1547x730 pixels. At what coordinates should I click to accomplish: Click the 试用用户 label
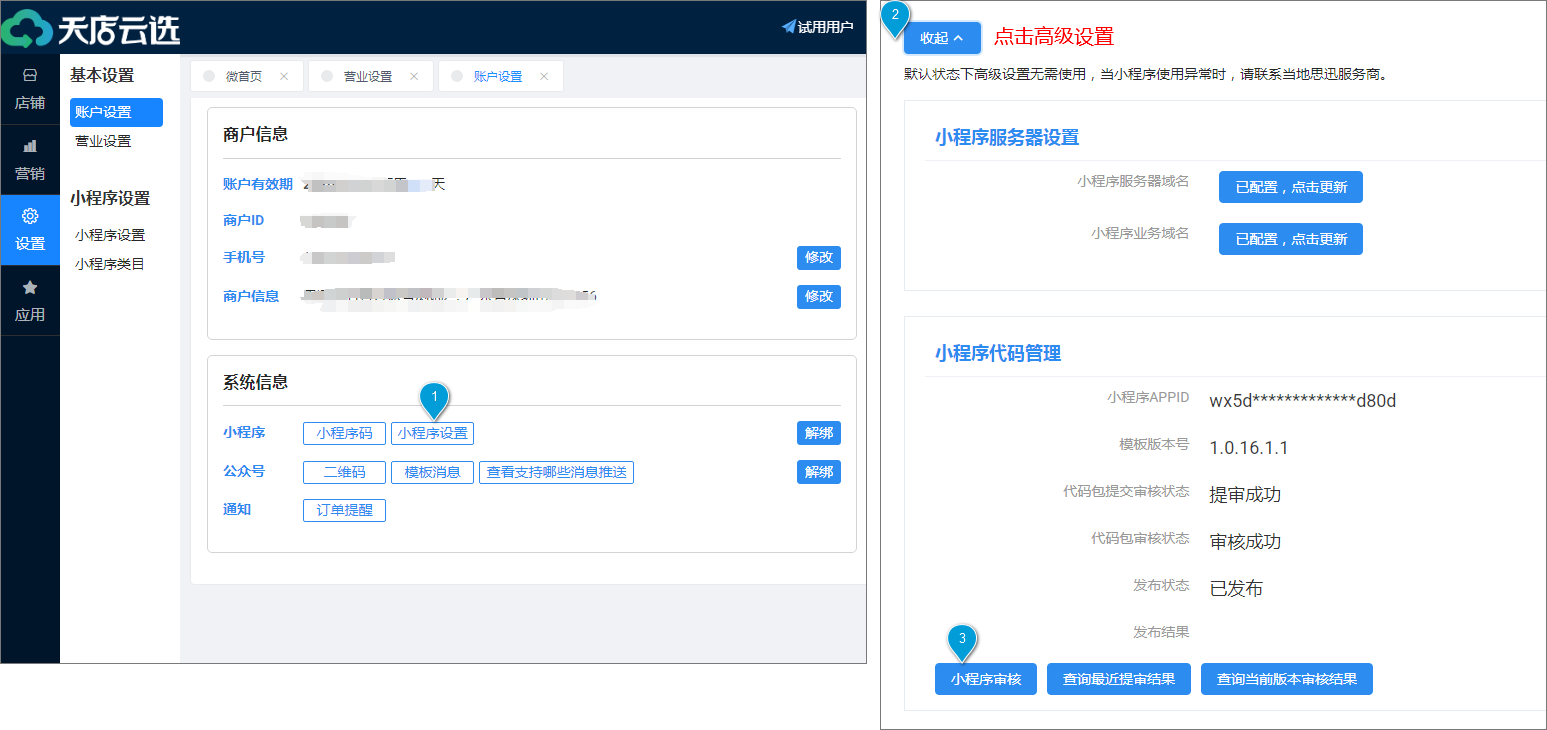tap(825, 27)
